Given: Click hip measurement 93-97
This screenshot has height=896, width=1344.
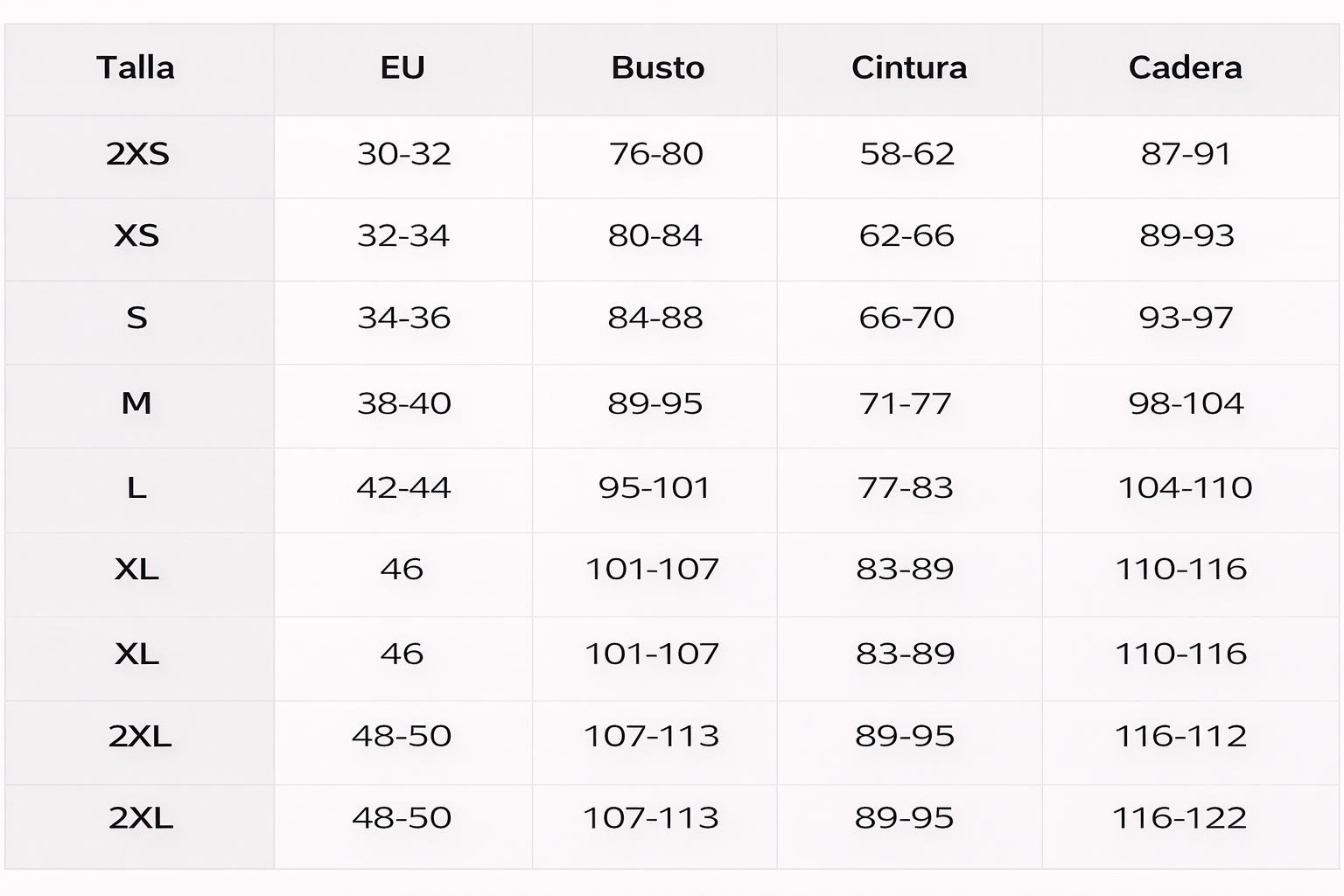Looking at the screenshot, I should coord(1186,318).
